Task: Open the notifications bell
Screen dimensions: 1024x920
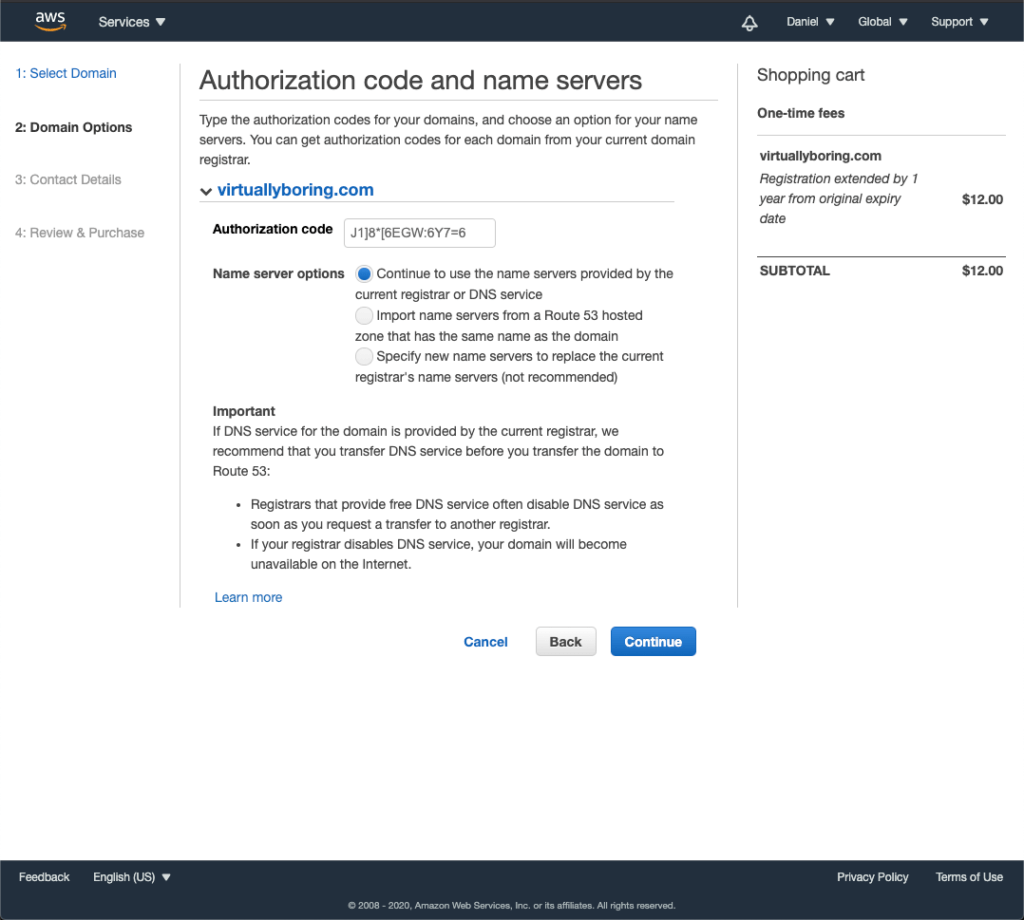Action: coord(749,21)
